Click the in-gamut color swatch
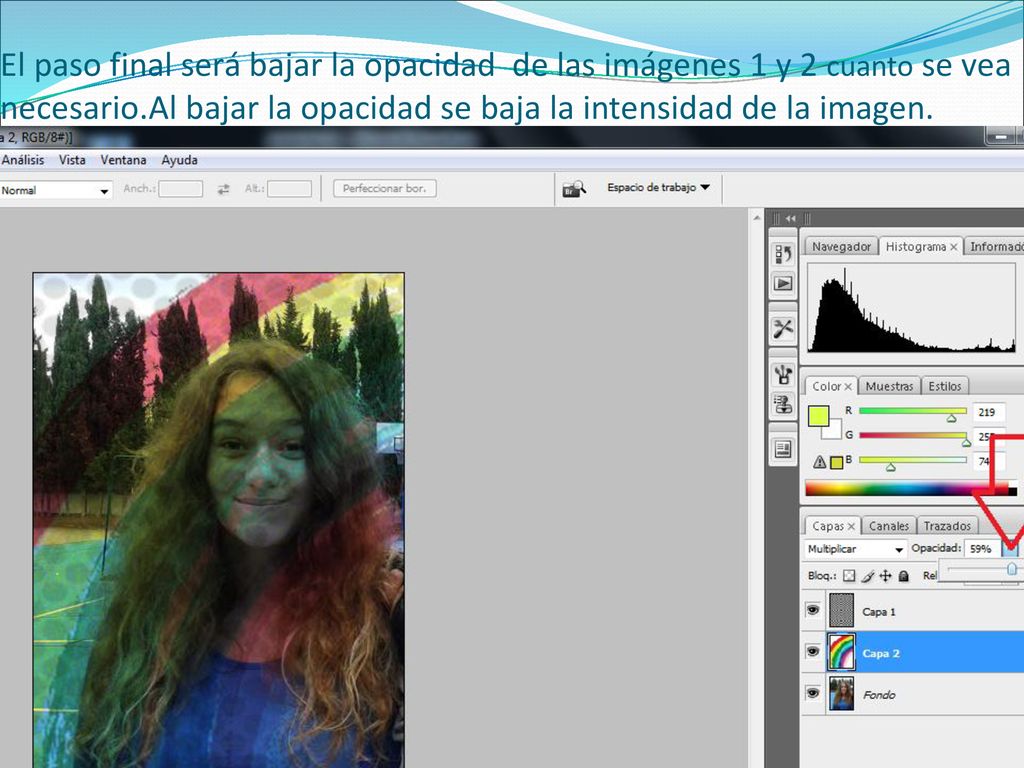The width and height of the screenshot is (1024, 768). point(837,463)
